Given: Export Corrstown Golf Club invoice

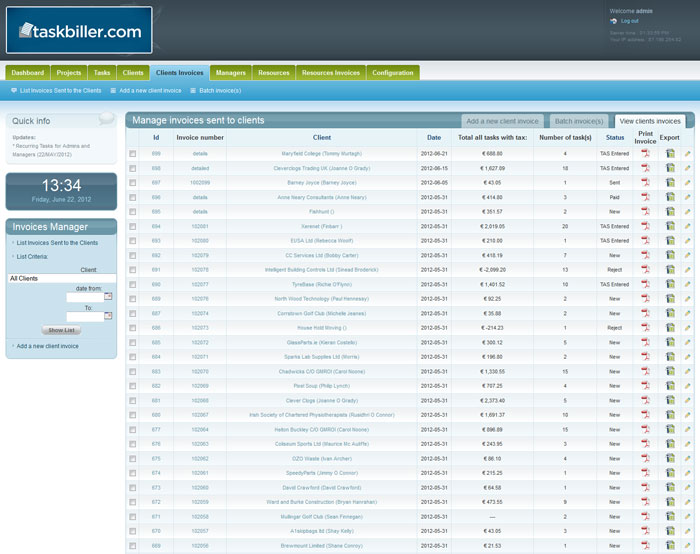Looking at the screenshot, I should [x=670, y=313].
